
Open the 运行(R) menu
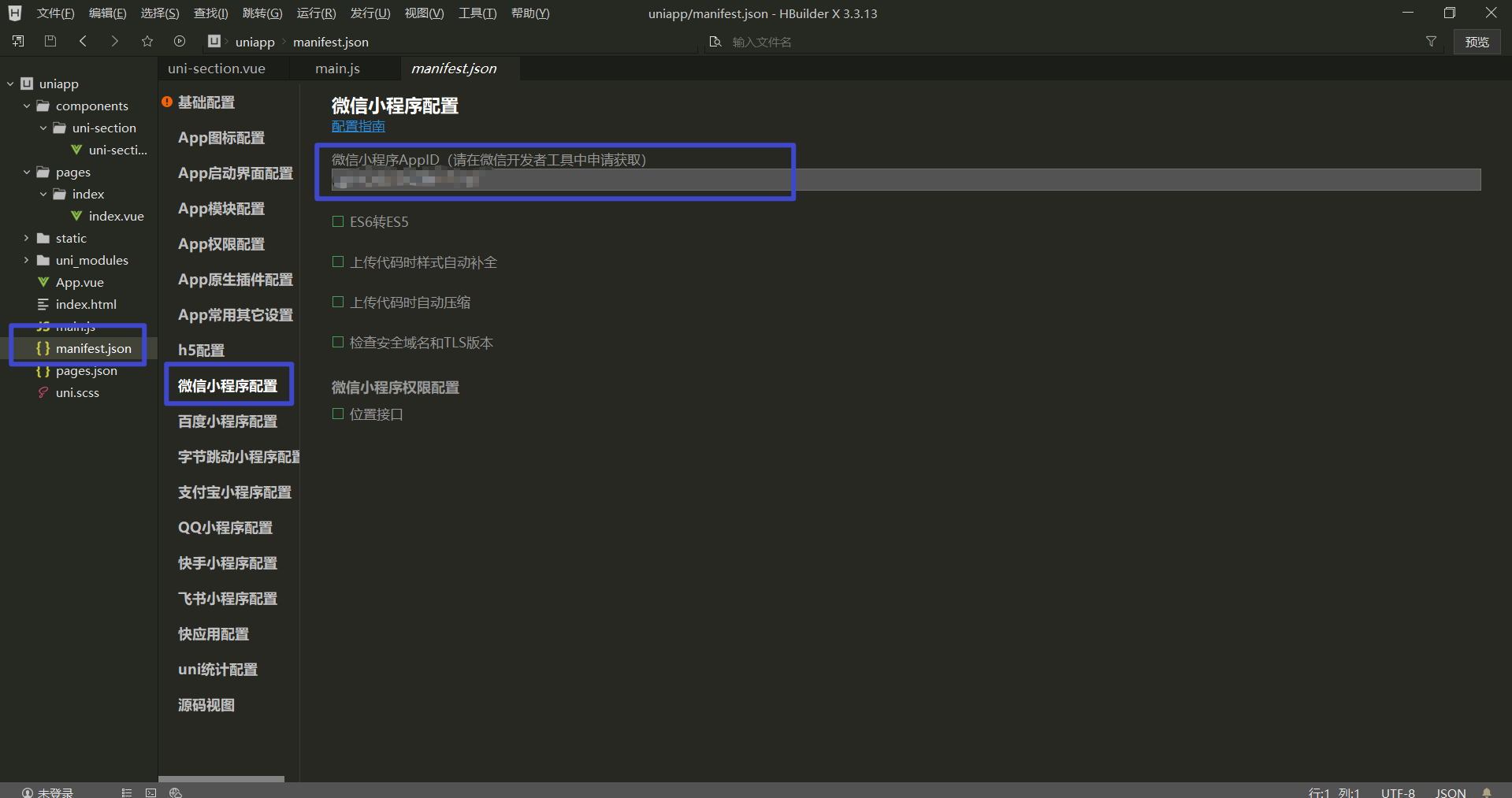(x=316, y=13)
